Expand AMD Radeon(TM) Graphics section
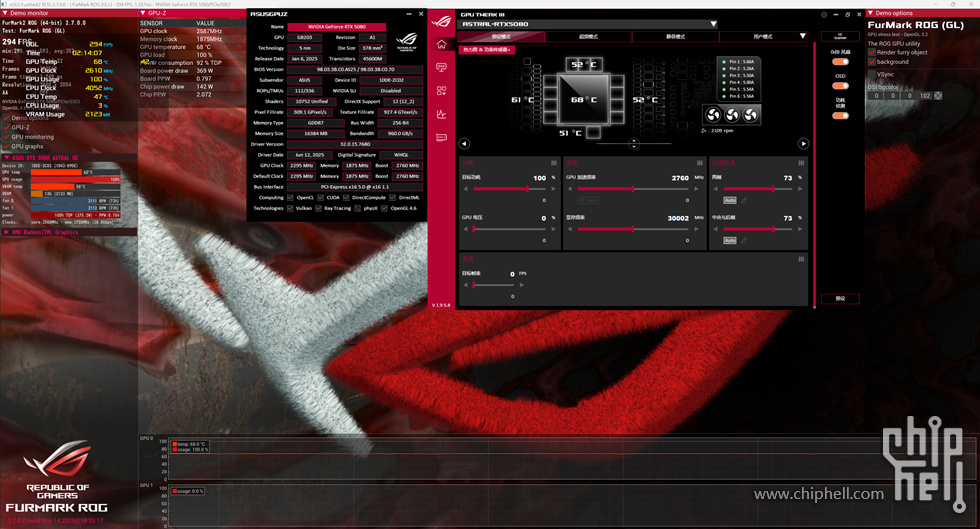Image resolution: width=980 pixels, height=529 pixels. 6,232
